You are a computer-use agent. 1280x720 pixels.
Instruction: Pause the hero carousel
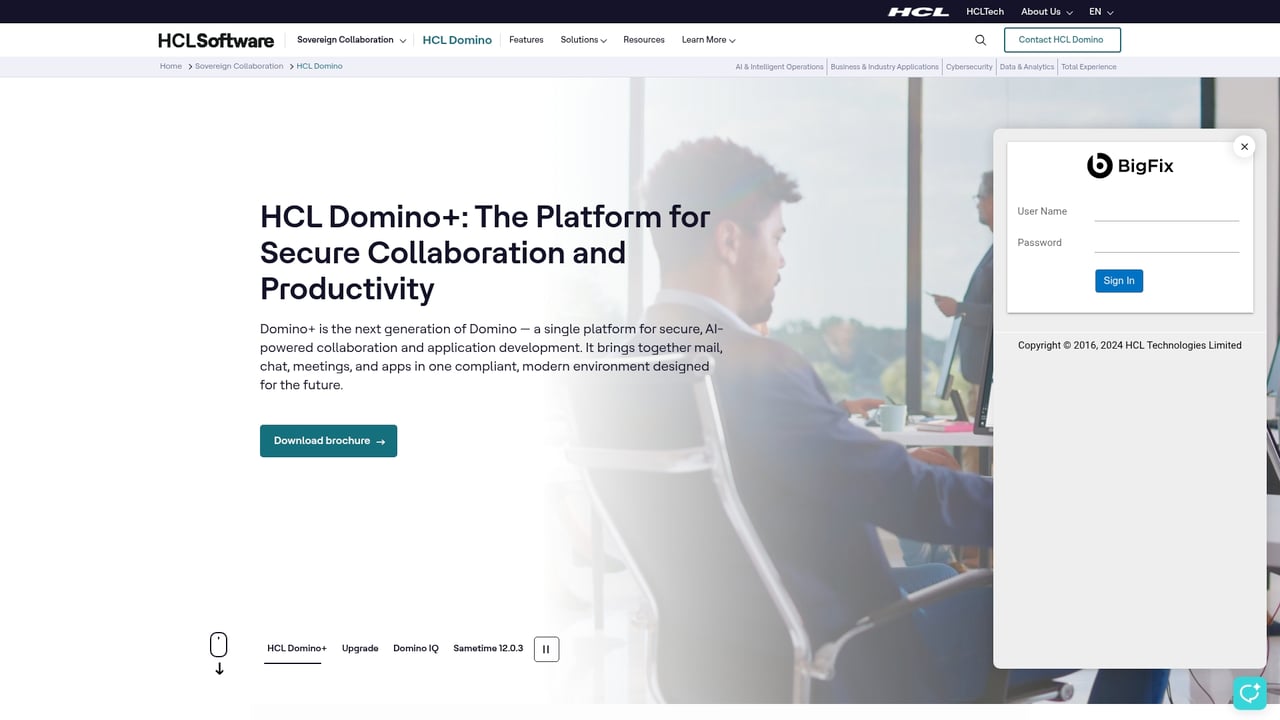point(546,649)
